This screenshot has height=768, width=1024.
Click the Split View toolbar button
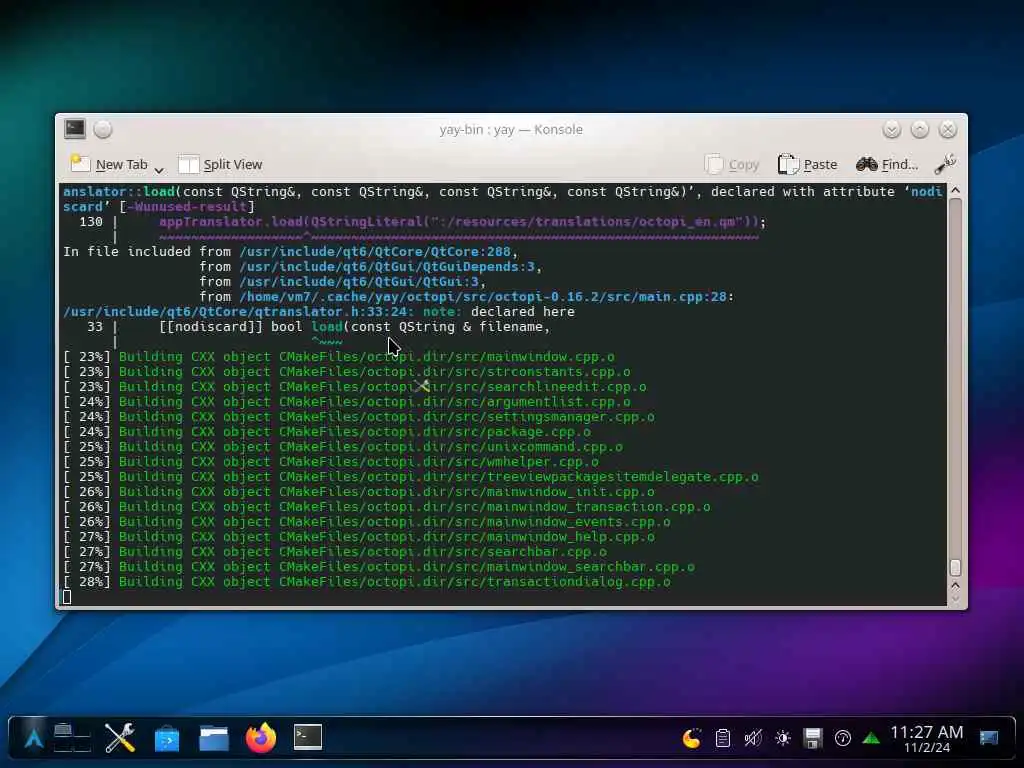pyautogui.click(x=221, y=165)
